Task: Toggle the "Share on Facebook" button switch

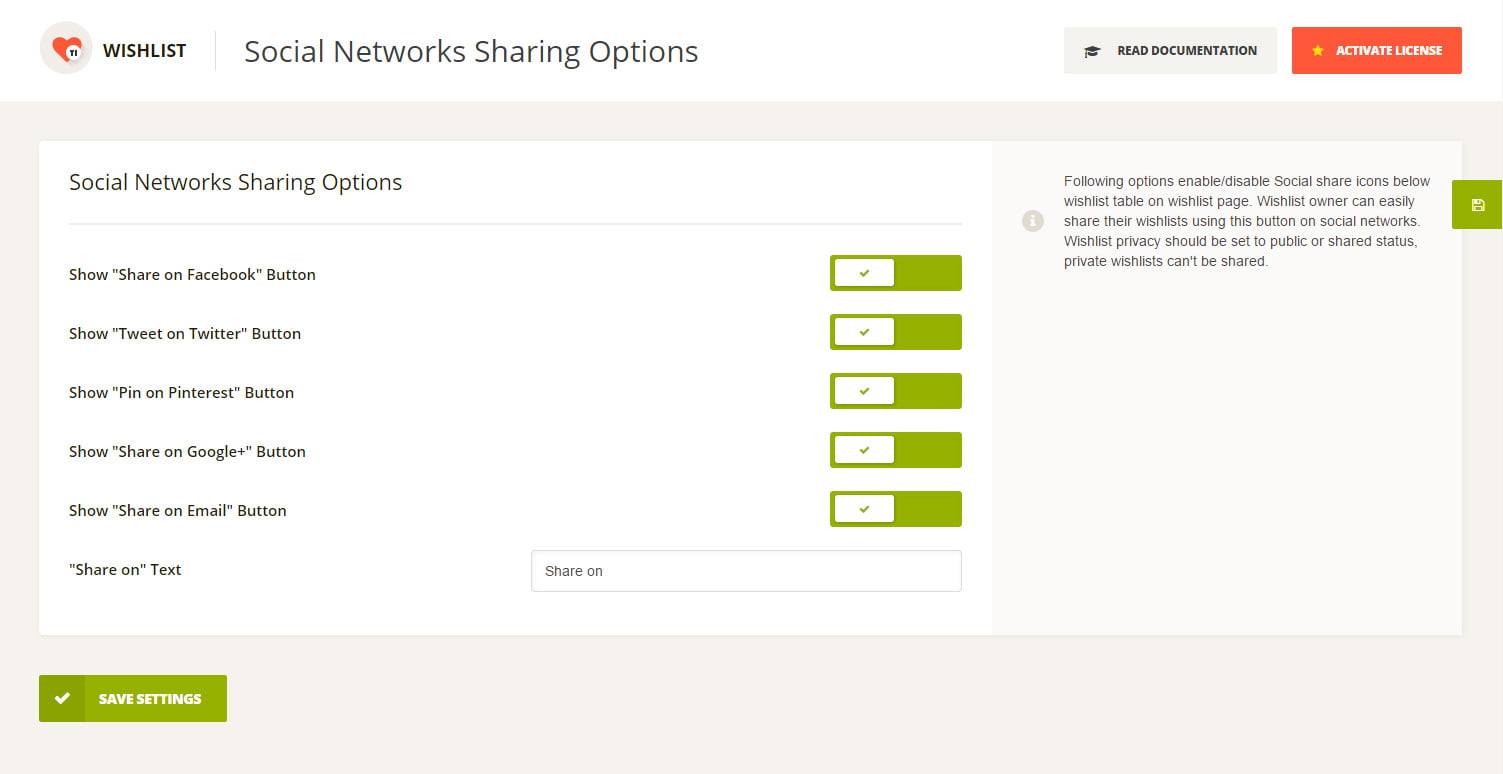Action: click(896, 273)
